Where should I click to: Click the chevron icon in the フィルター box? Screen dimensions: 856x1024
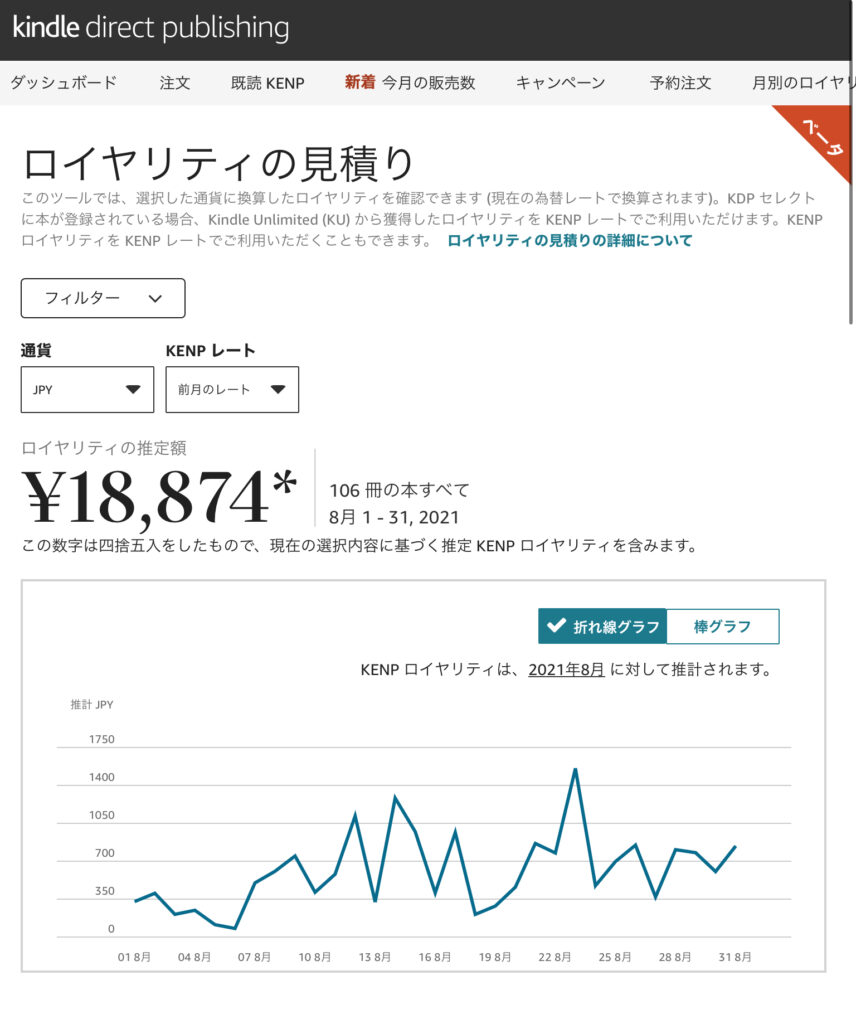[x=155, y=298]
